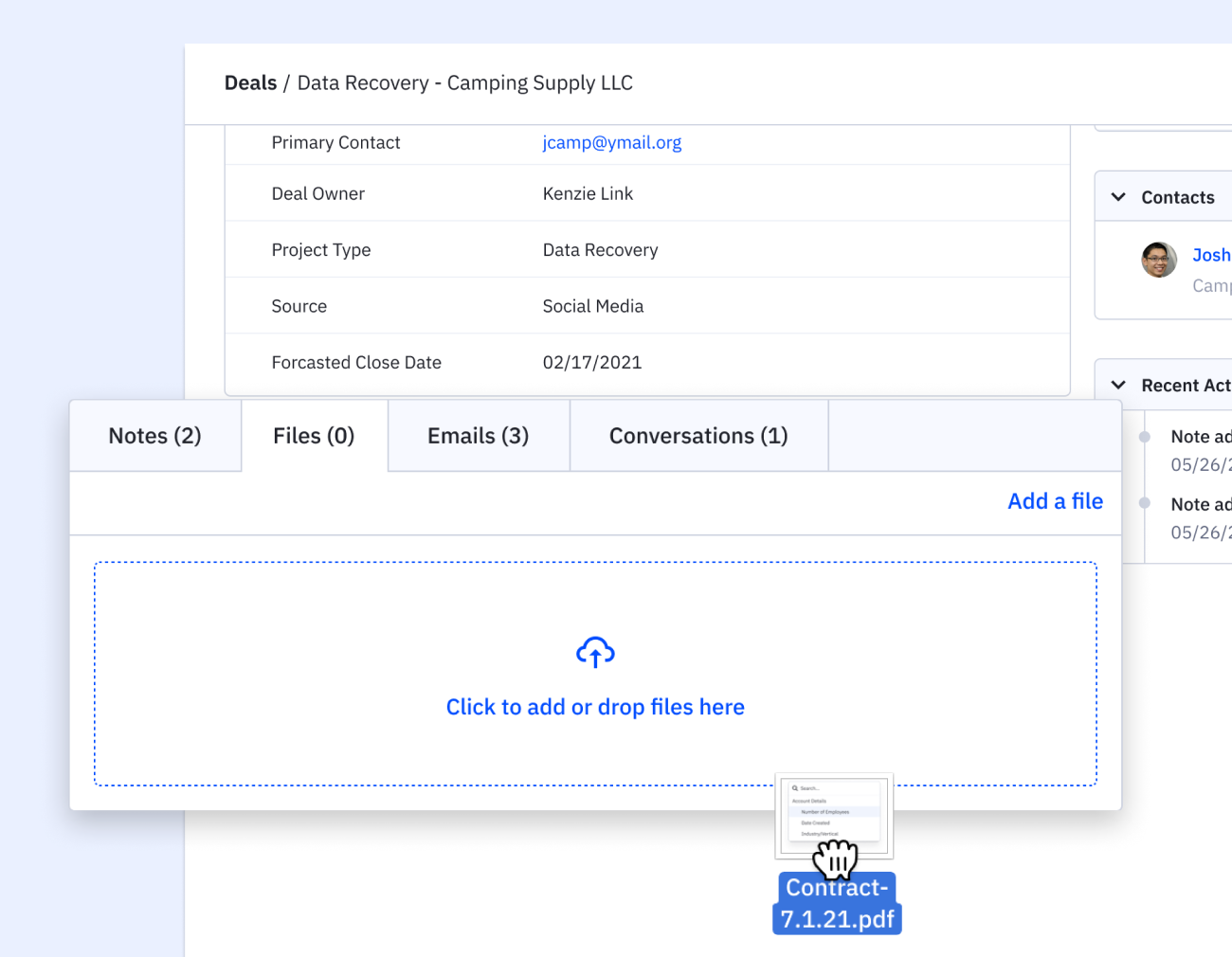Select the Files (0) tab
1232x957 pixels.
point(314,435)
